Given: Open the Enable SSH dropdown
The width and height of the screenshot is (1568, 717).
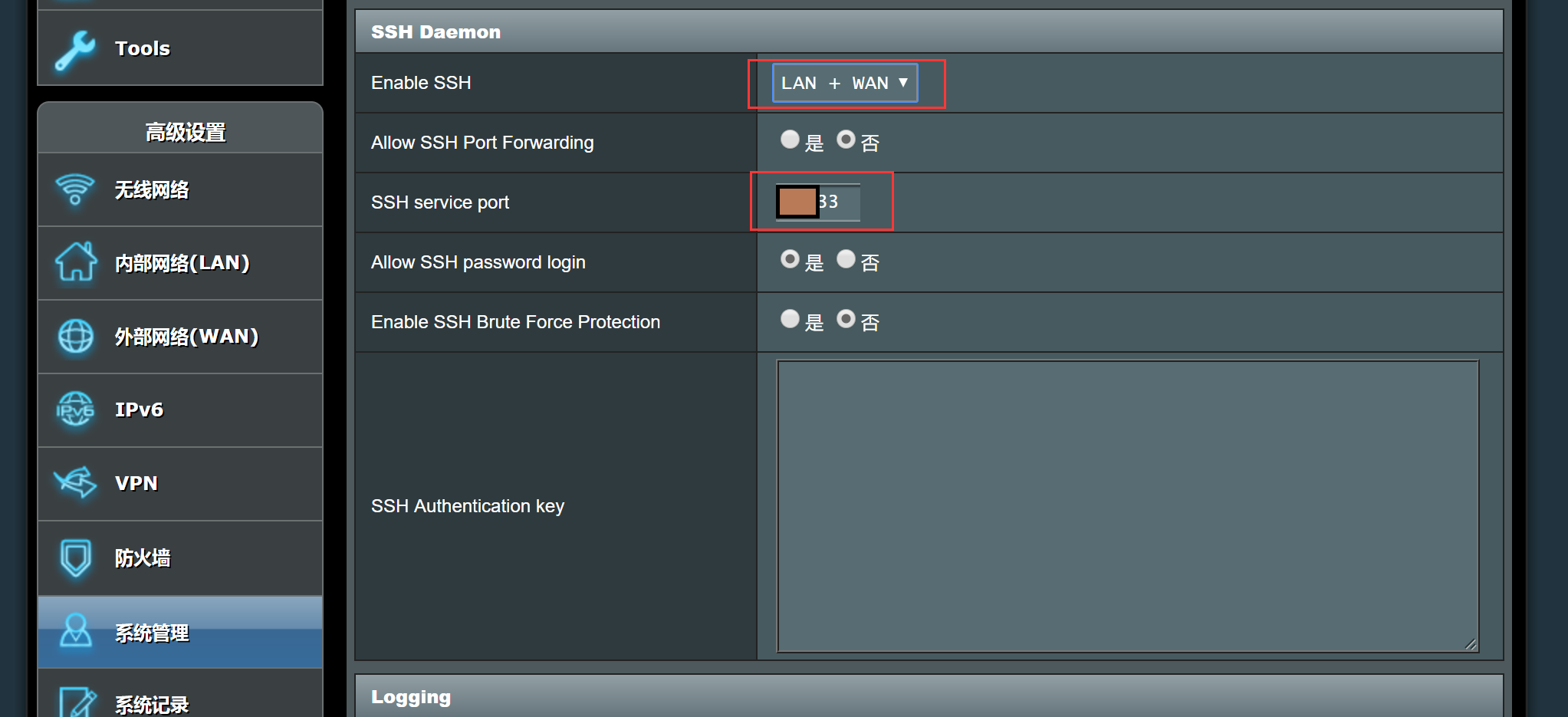Looking at the screenshot, I should [x=844, y=83].
